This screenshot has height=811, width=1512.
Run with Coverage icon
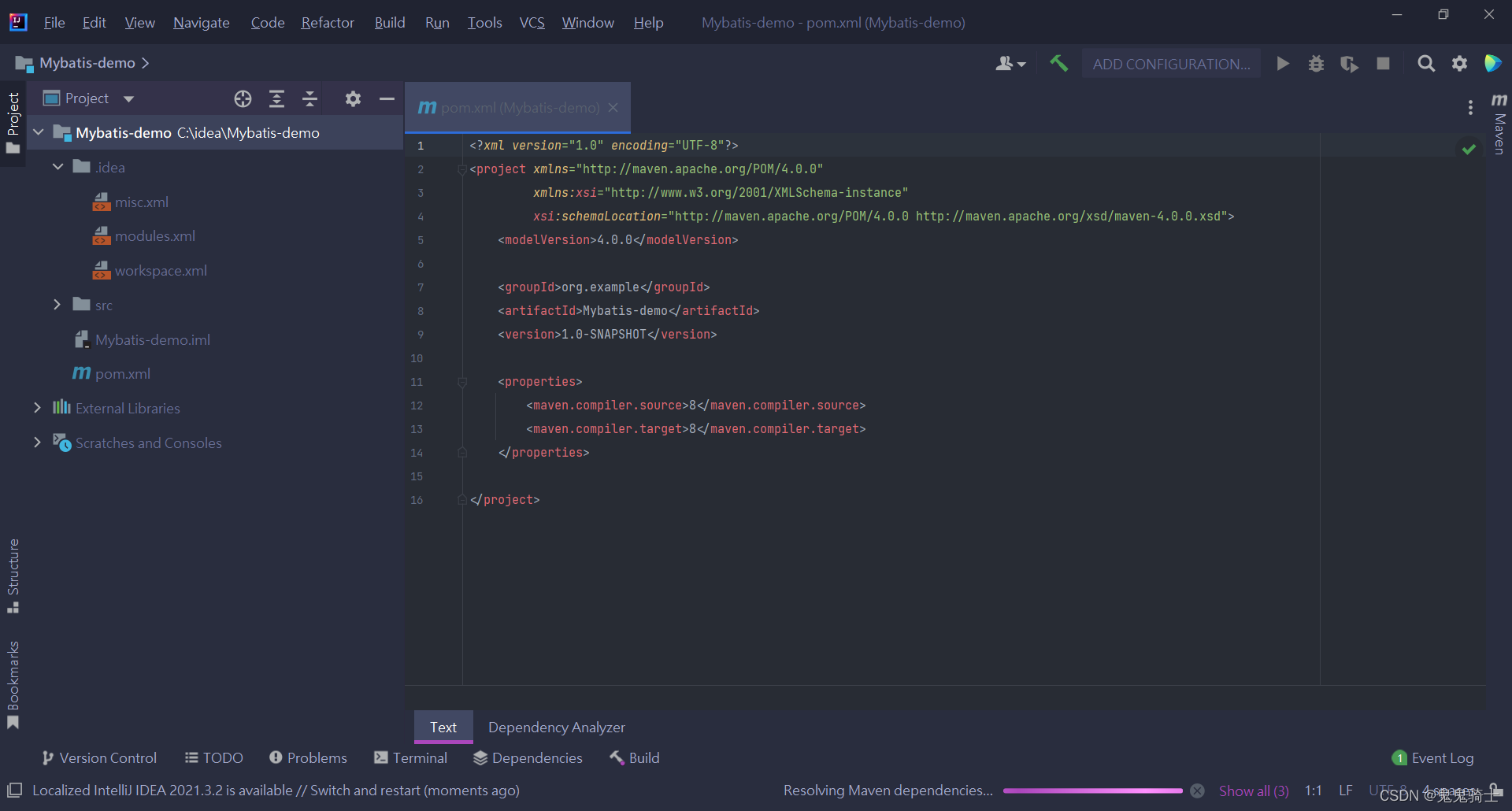pyautogui.click(x=1349, y=64)
